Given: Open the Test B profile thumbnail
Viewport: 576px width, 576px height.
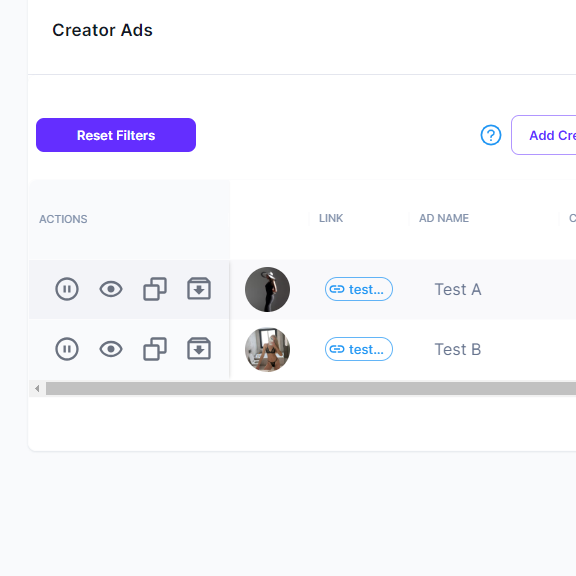Looking at the screenshot, I should coord(267,349).
